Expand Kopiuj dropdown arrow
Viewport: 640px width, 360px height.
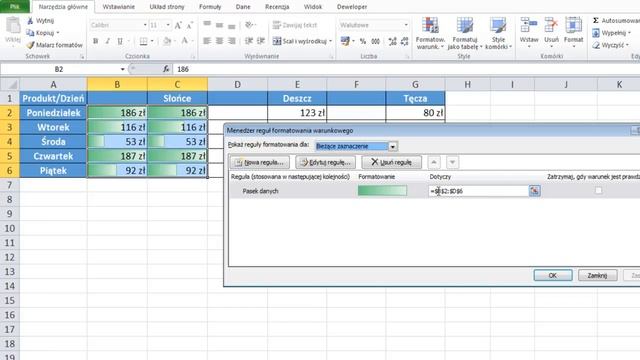(x=58, y=33)
